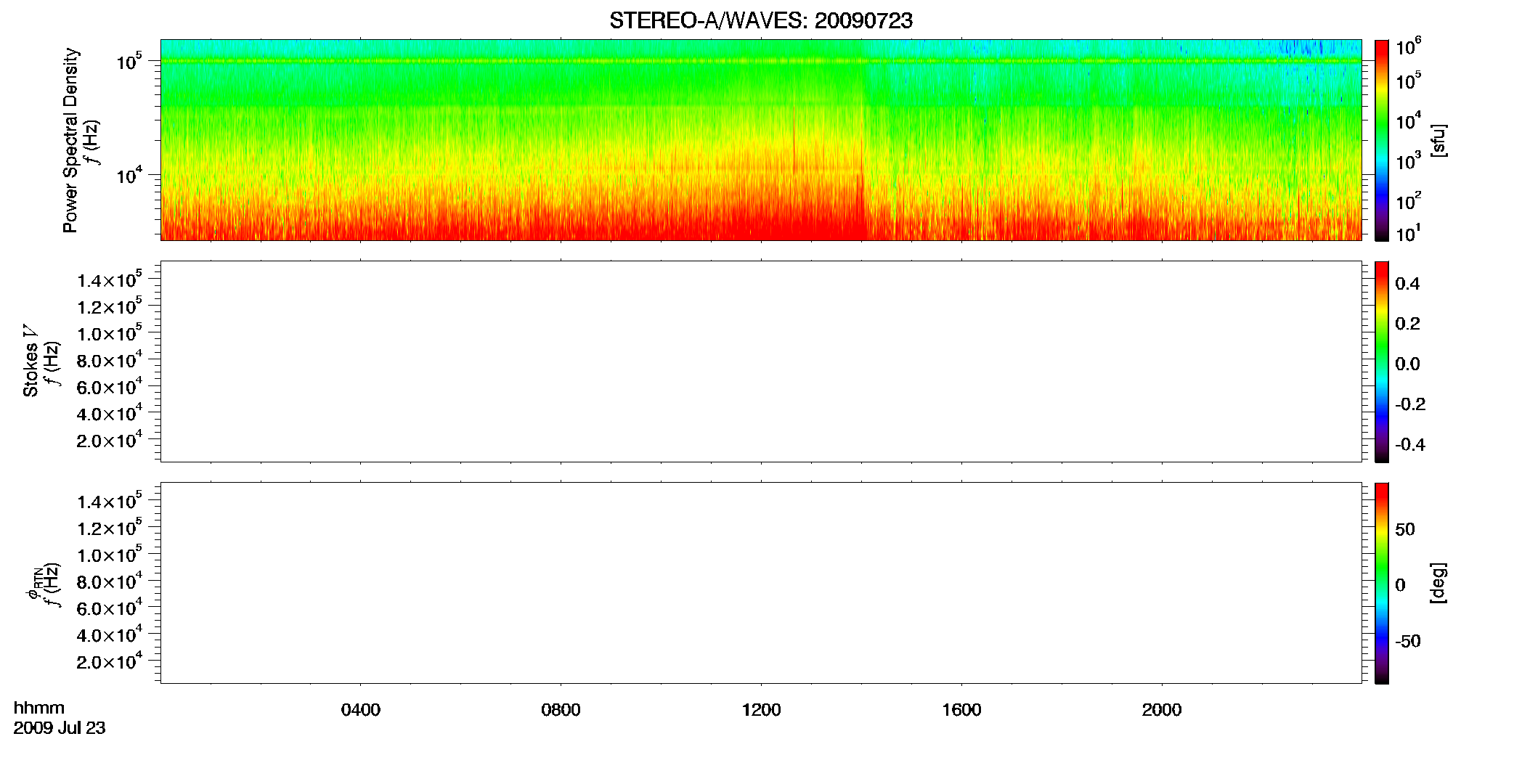
Task: Click the power spectral density color bar
Action: coord(1381,140)
